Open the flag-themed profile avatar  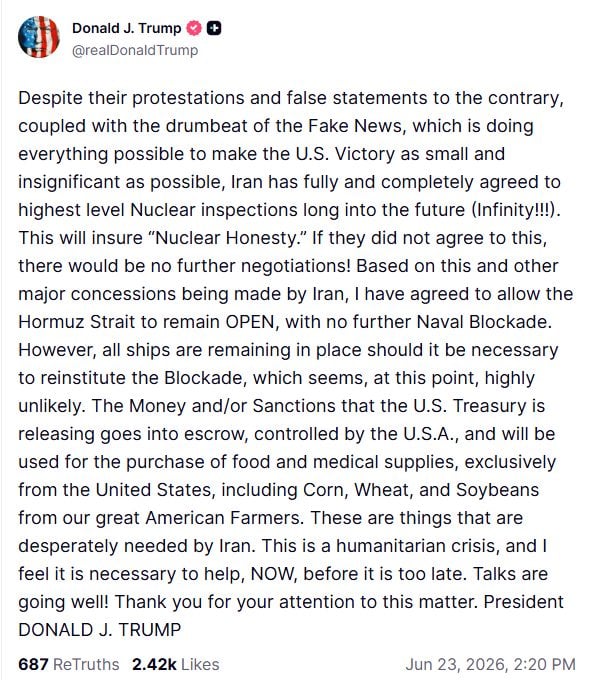tap(39, 37)
